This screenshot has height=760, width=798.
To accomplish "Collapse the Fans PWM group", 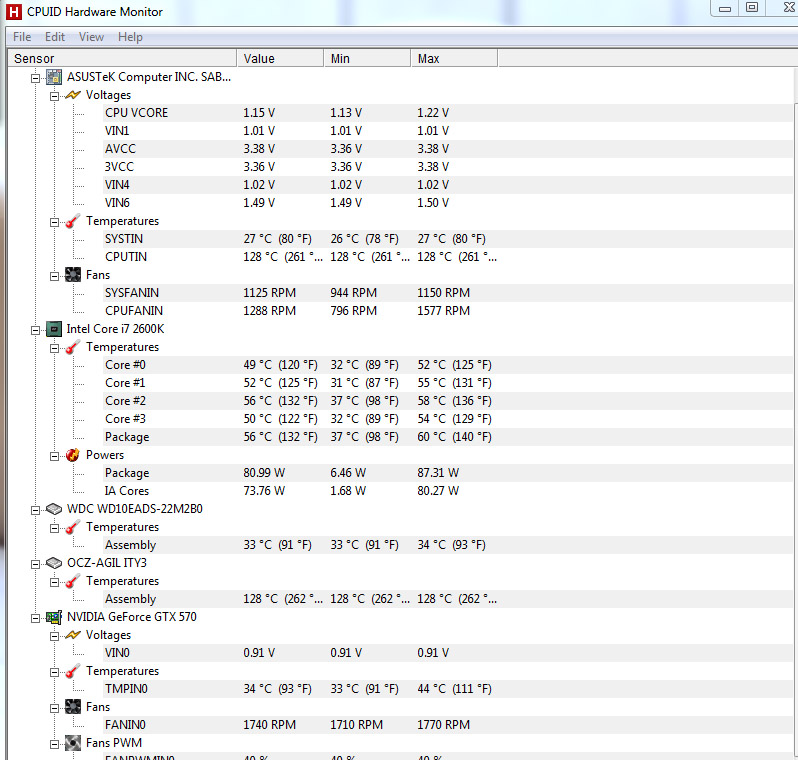I will pos(54,745).
